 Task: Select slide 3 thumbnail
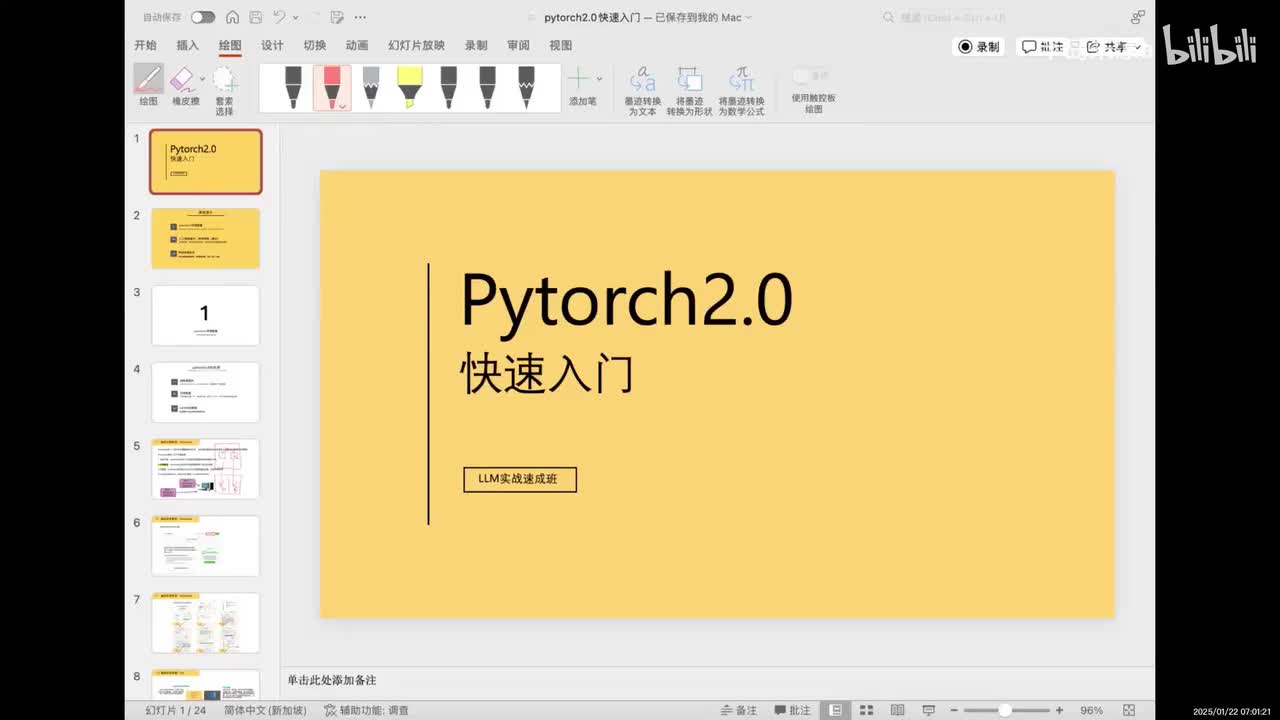click(205, 315)
